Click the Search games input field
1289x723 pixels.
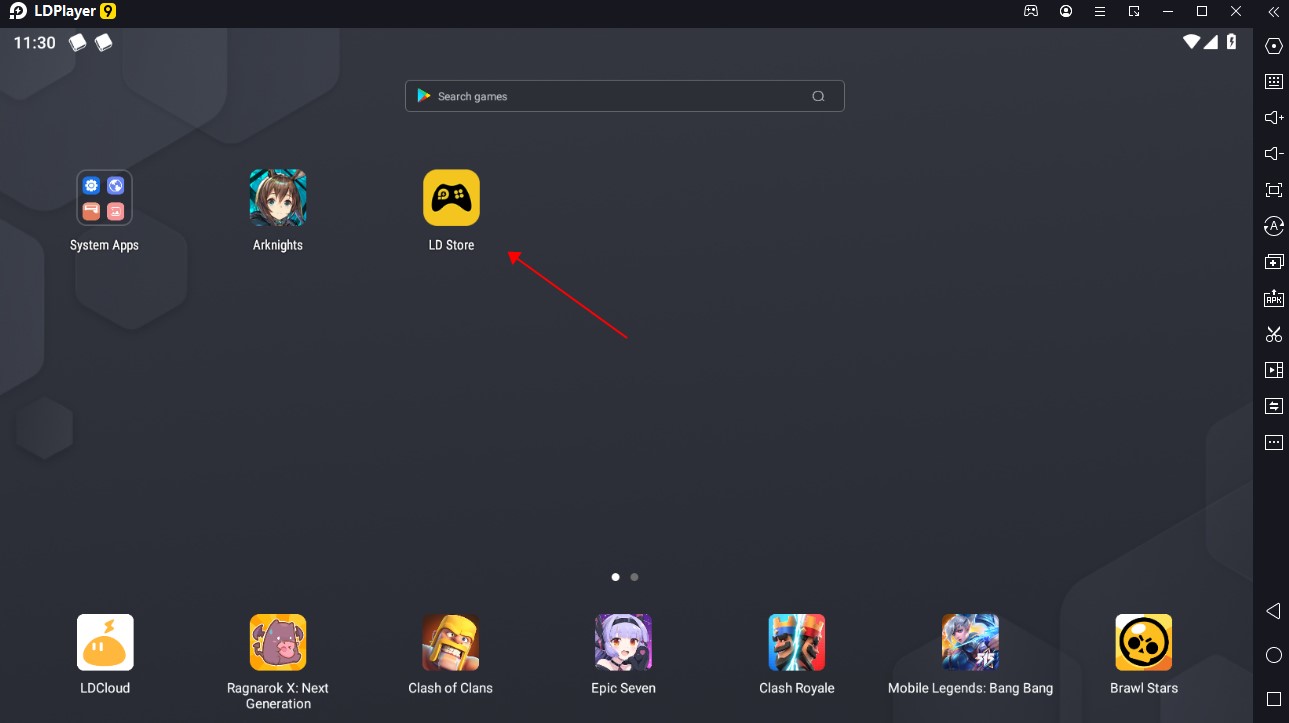point(625,96)
